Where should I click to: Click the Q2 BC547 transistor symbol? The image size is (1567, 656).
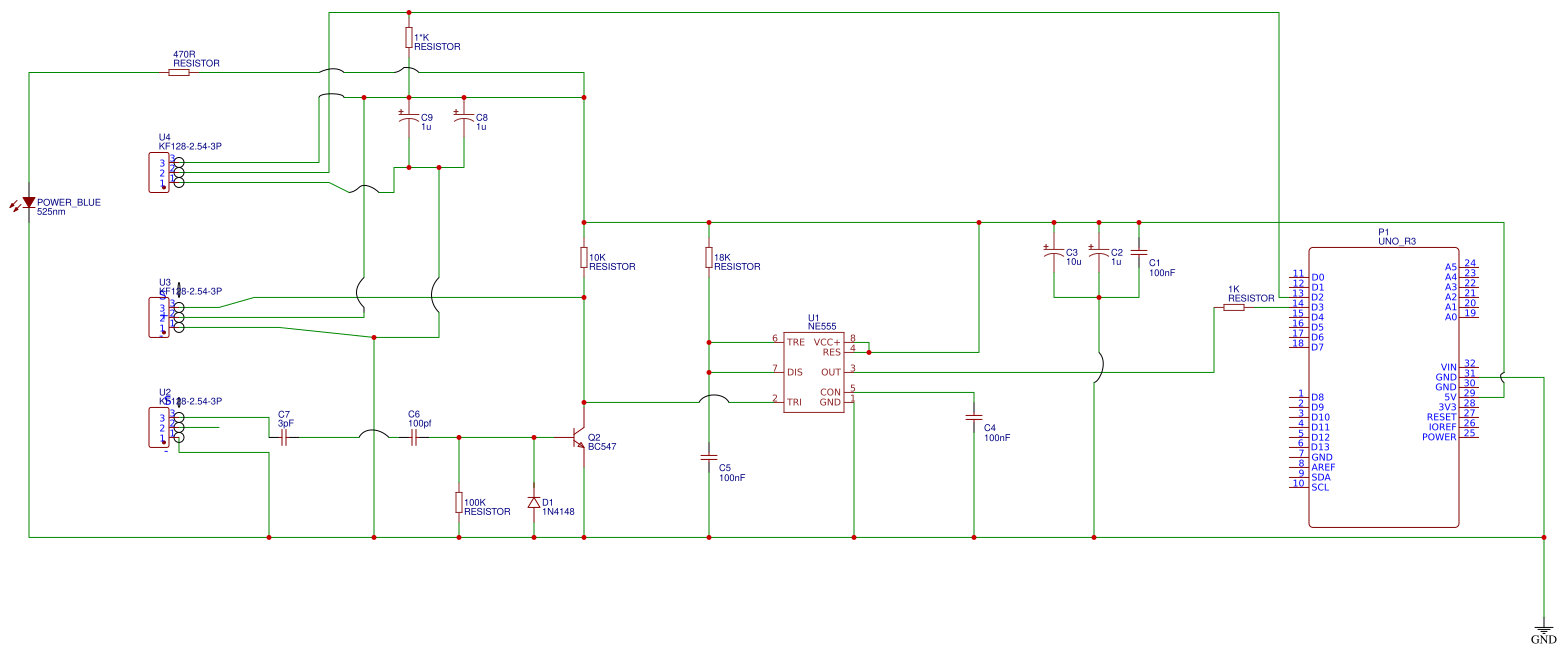tap(577, 437)
